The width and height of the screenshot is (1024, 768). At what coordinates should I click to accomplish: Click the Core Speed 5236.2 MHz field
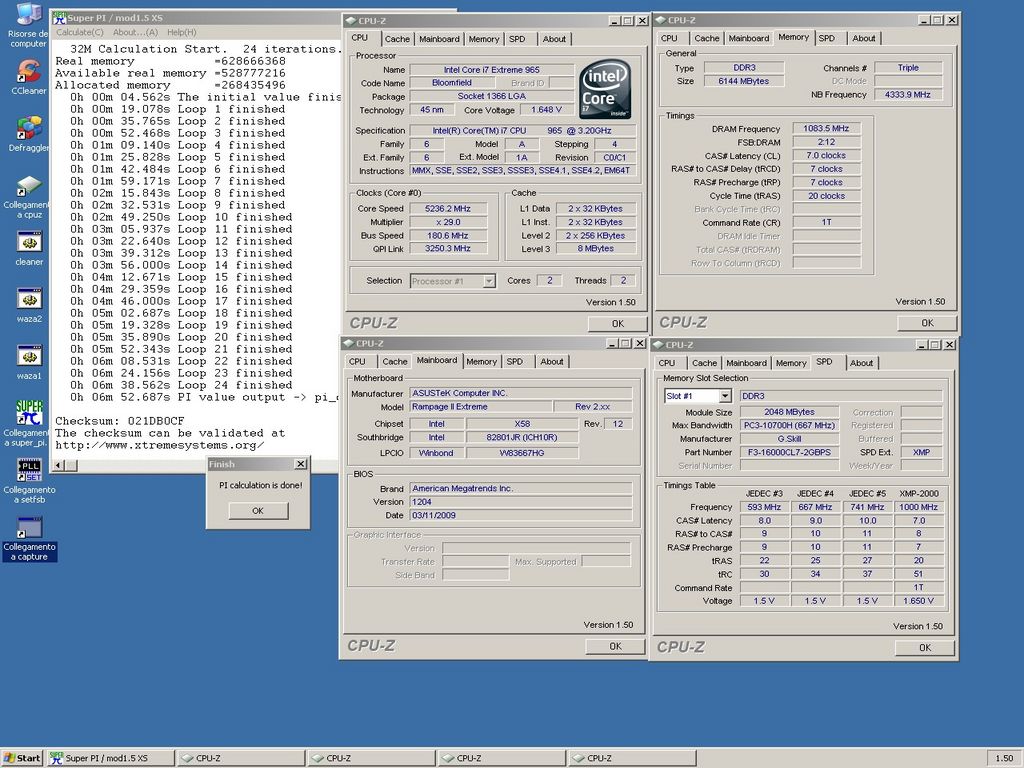click(x=448, y=209)
